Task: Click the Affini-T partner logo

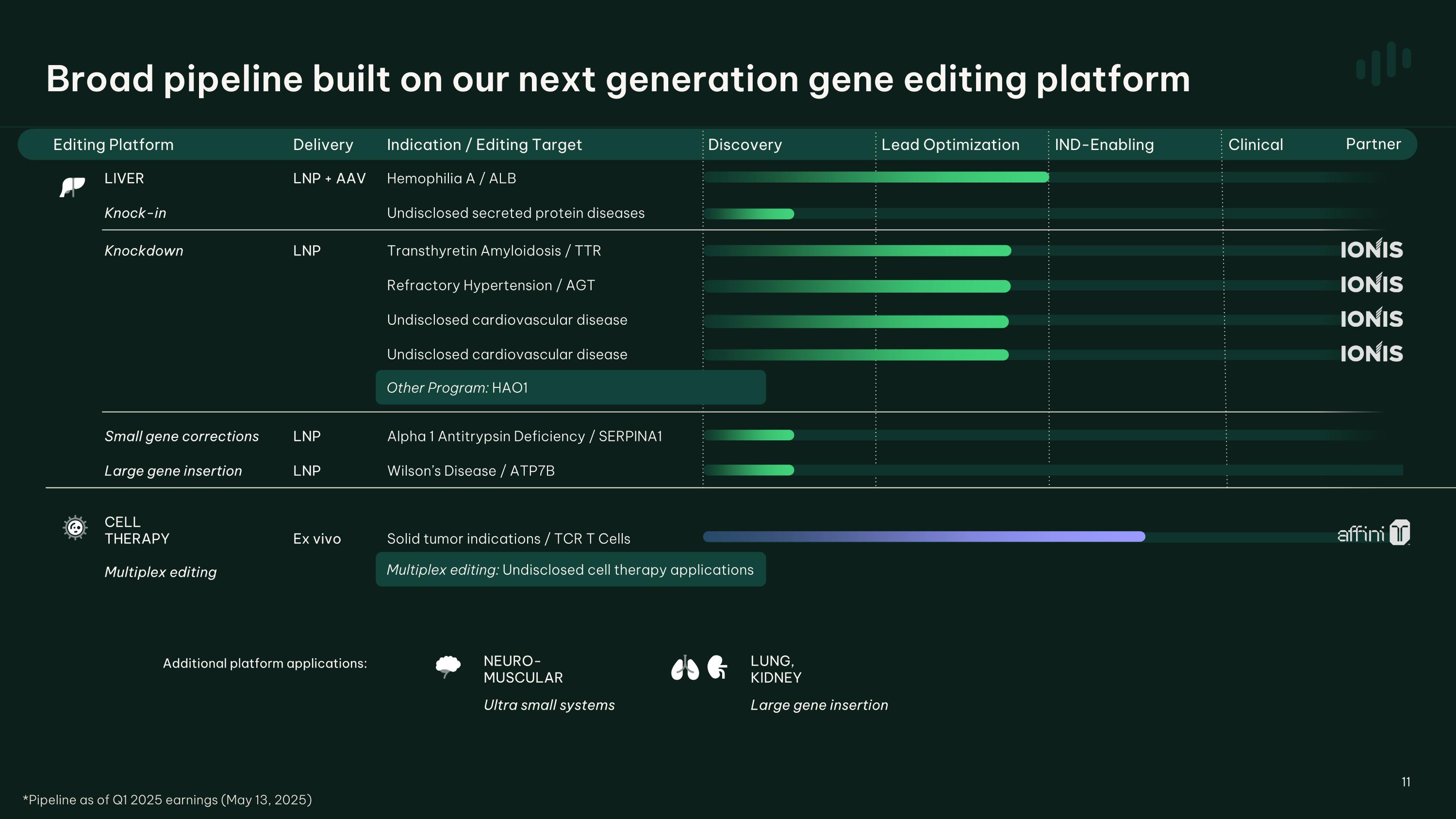Action: click(1373, 533)
